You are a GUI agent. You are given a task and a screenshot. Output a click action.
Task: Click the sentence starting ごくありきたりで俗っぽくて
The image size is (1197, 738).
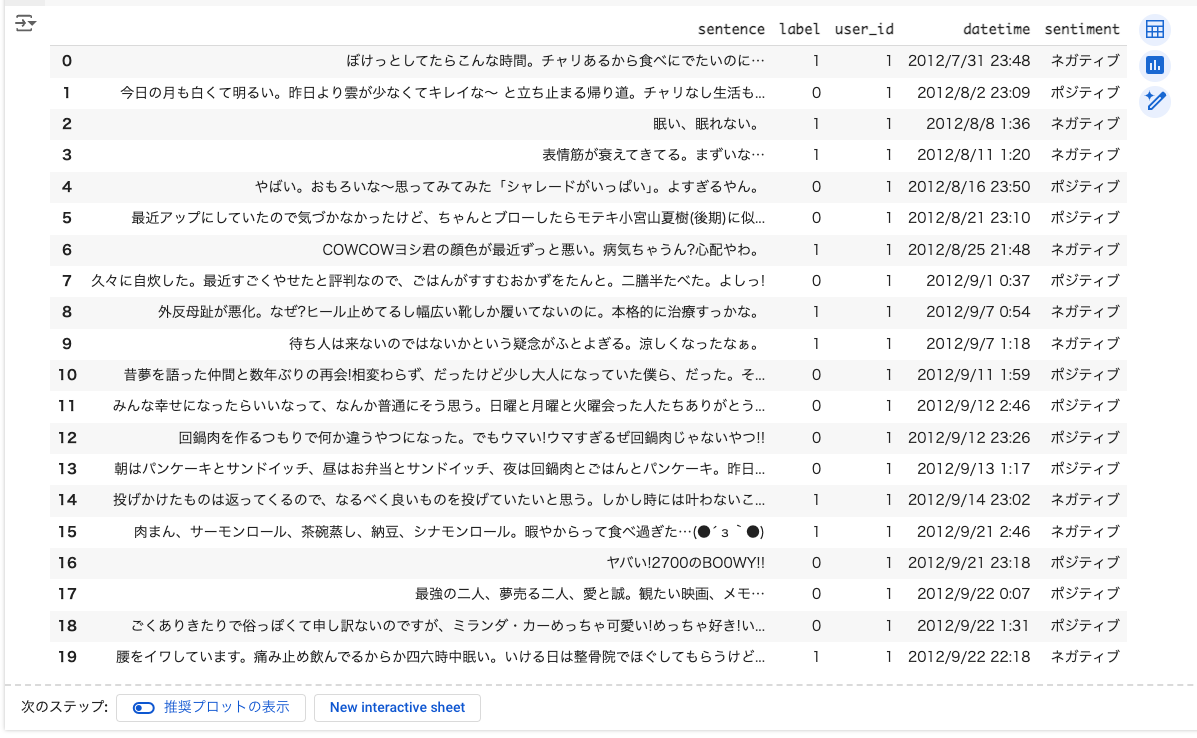click(447, 626)
